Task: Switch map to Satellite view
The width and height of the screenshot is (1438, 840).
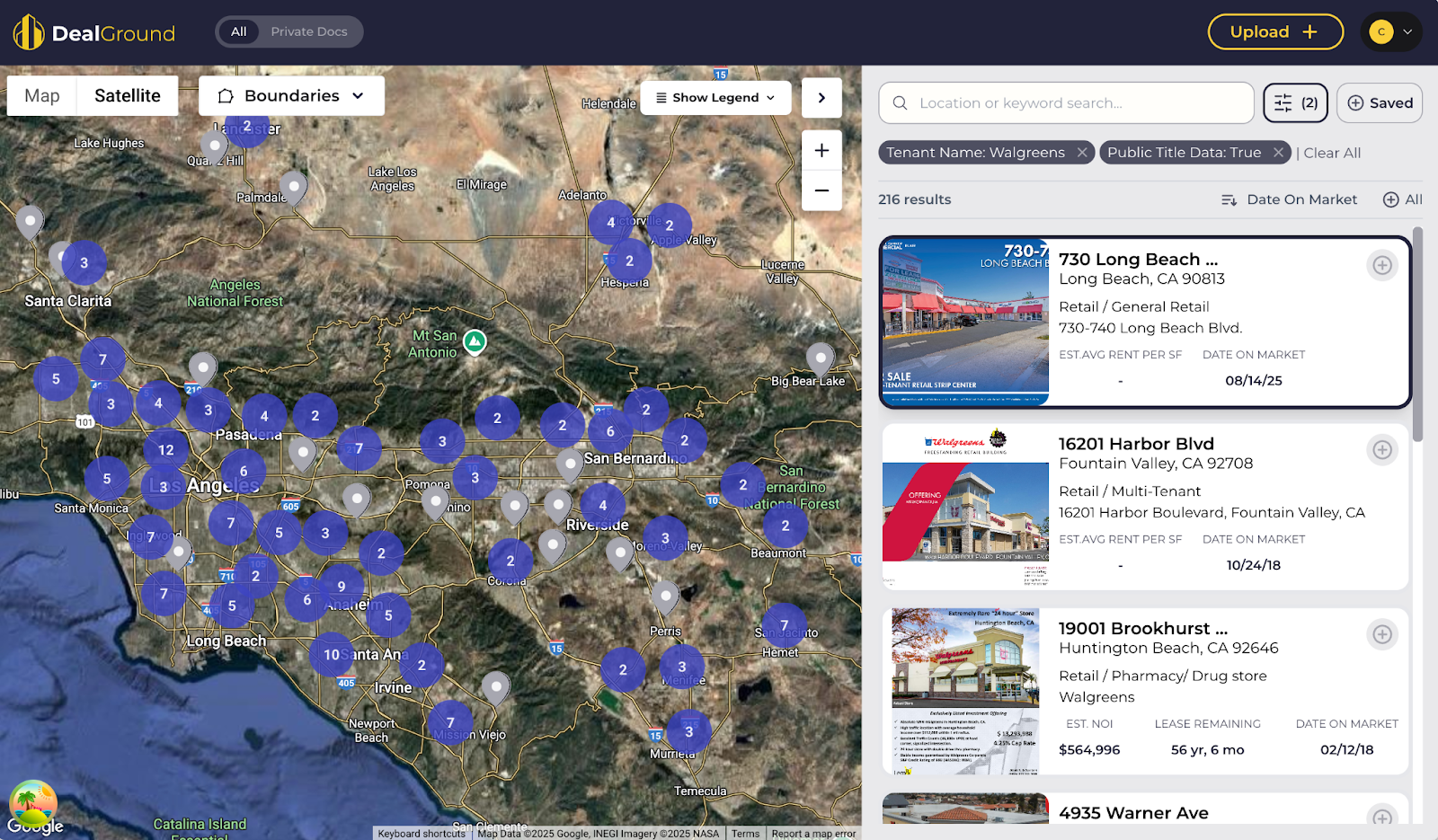Action: coord(128,95)
